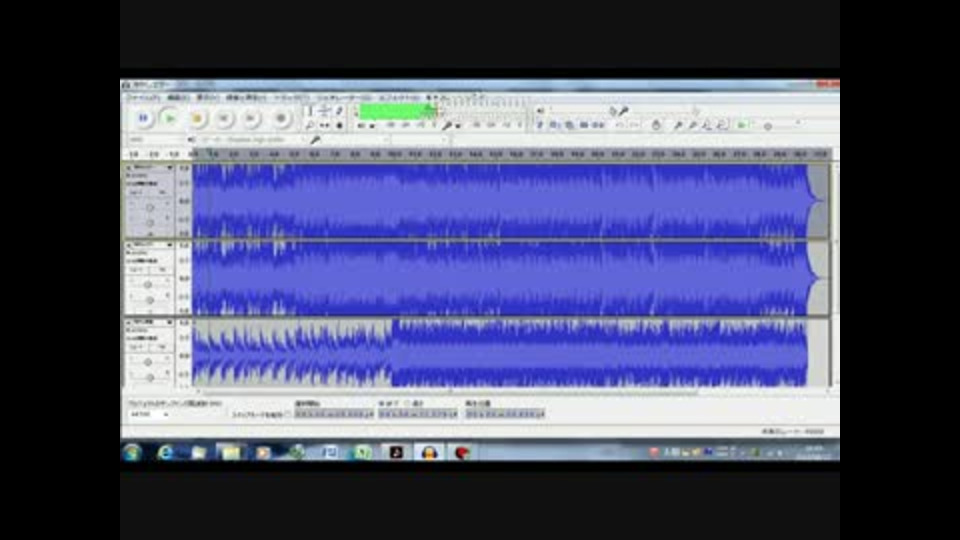Click the yellow Stop button
Image resolution: width=960 pixels, height=540 pixels.
click(x=197, y=118)
